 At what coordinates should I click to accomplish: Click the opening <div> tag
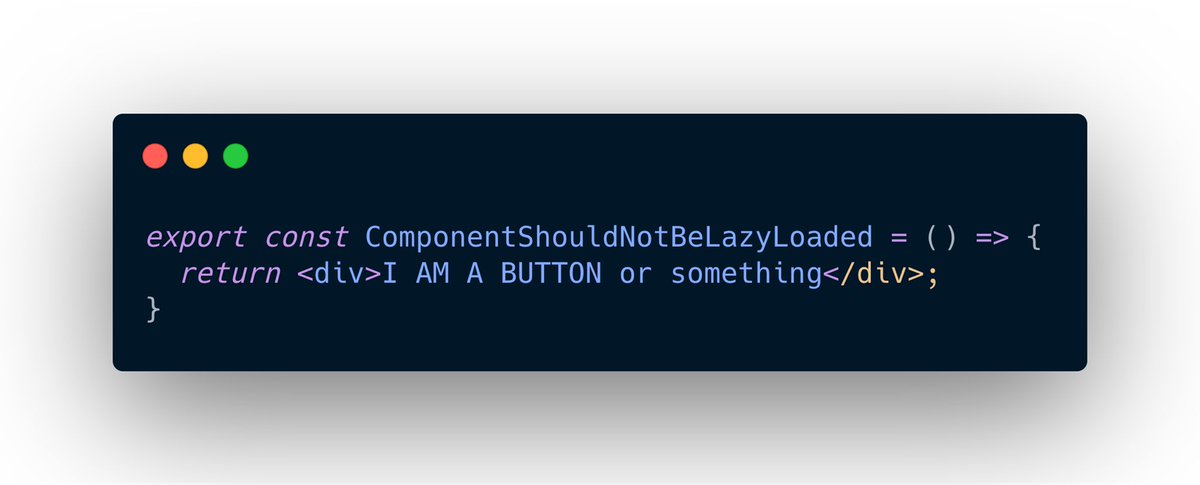[x=340, y=274]
